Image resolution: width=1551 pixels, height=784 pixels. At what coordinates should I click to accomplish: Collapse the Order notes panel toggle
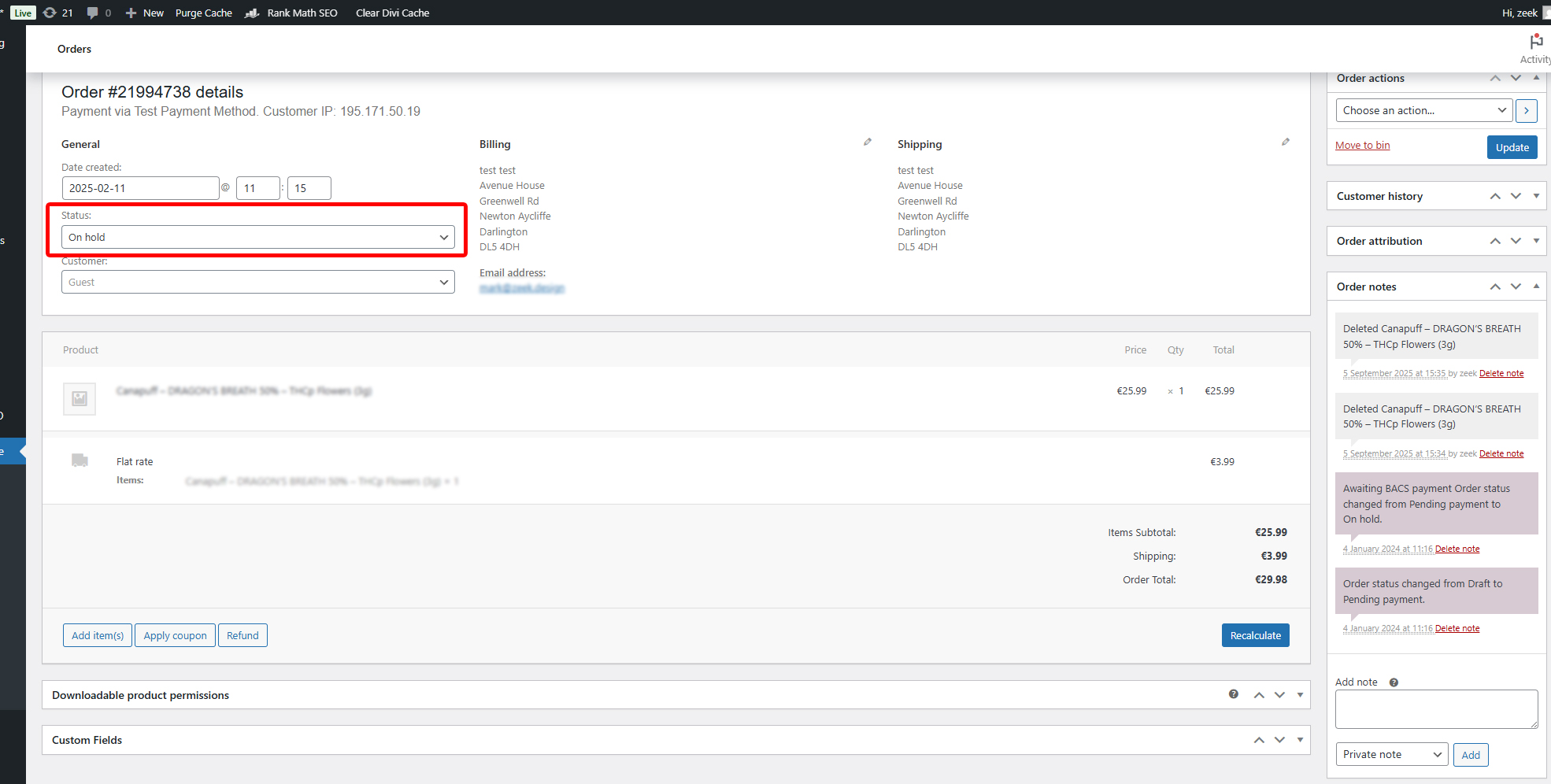(x=1536, y=287)
